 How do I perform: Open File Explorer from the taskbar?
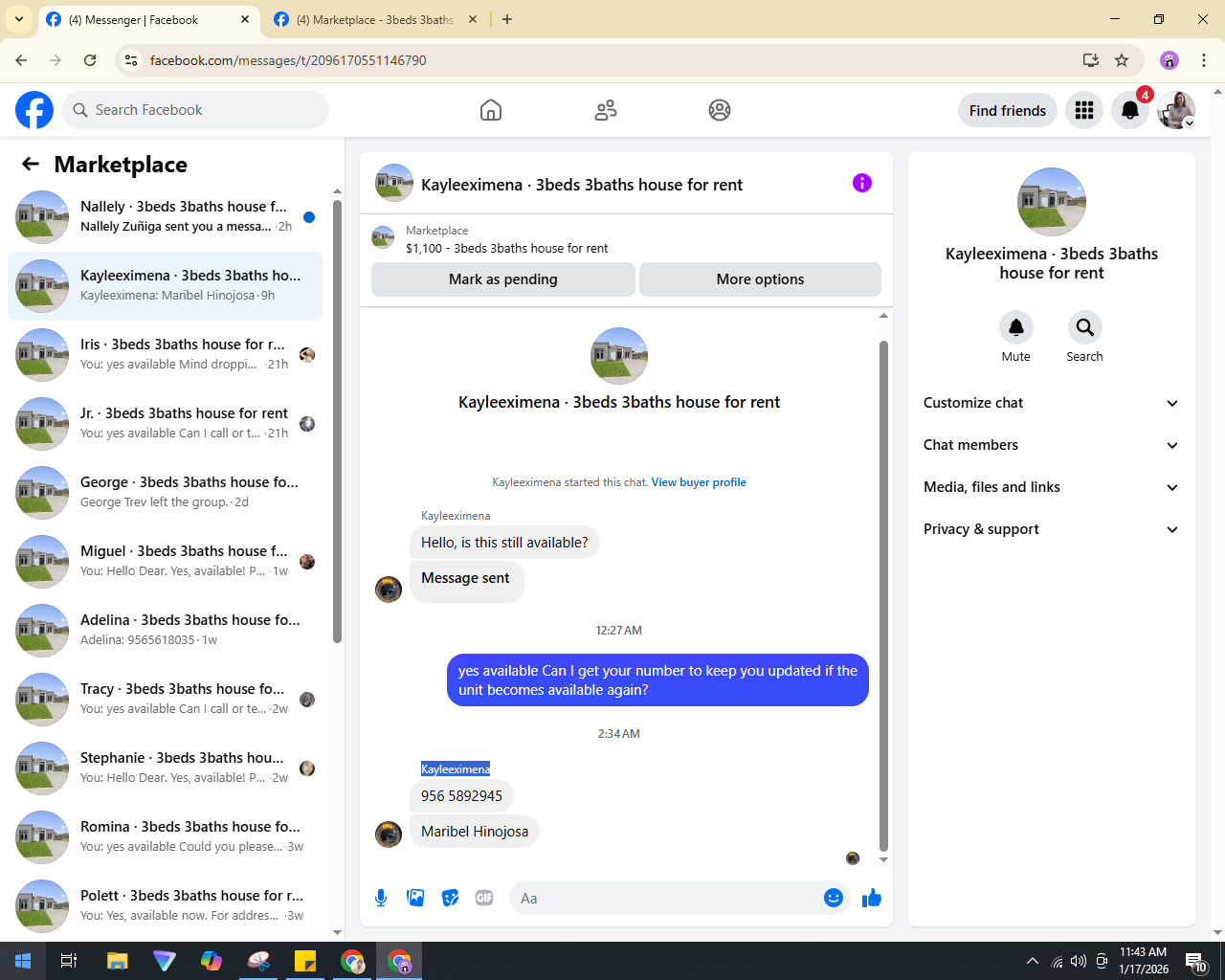[117, 961]
